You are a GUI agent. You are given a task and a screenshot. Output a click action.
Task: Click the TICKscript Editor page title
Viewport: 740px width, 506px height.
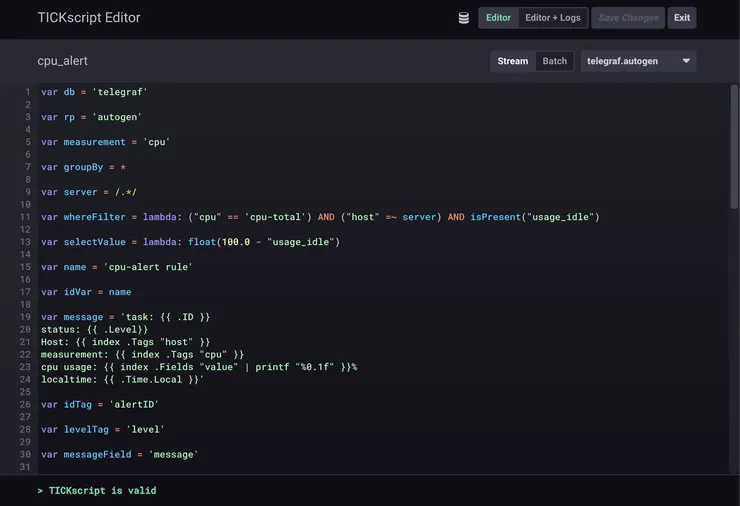coord(89,18)
